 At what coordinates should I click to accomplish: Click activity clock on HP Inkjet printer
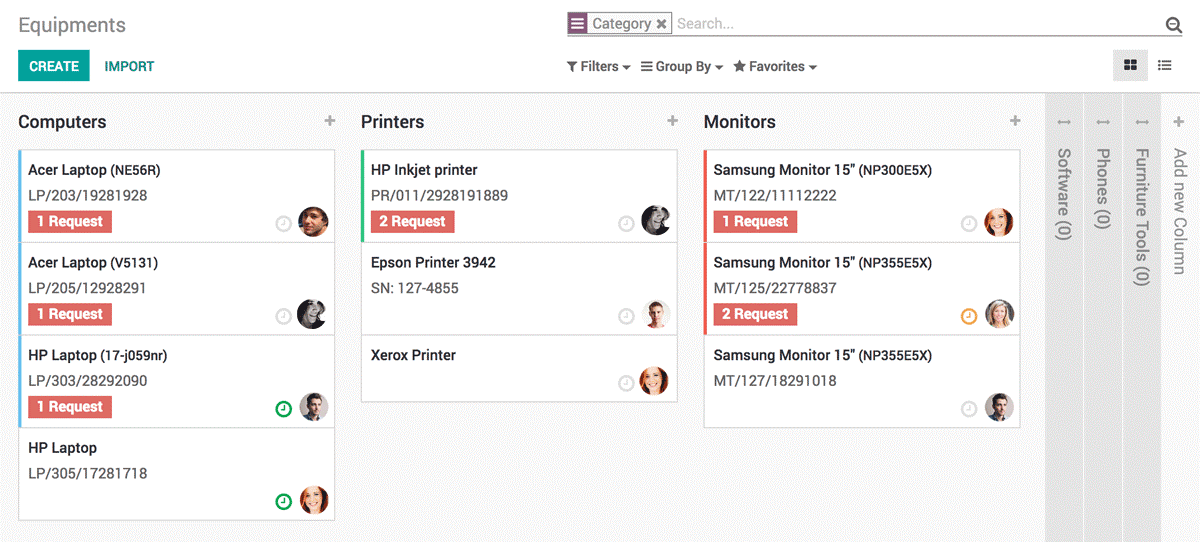pos(626,223)
